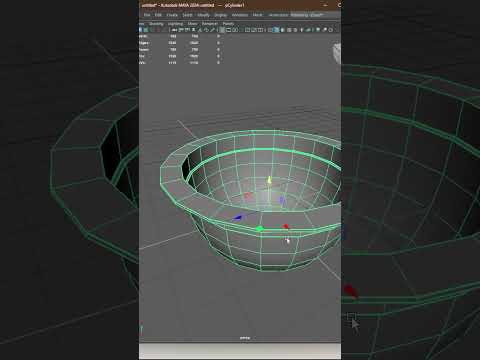
Task: Click the view cube in viewport corner
Action: click(337, 53)
